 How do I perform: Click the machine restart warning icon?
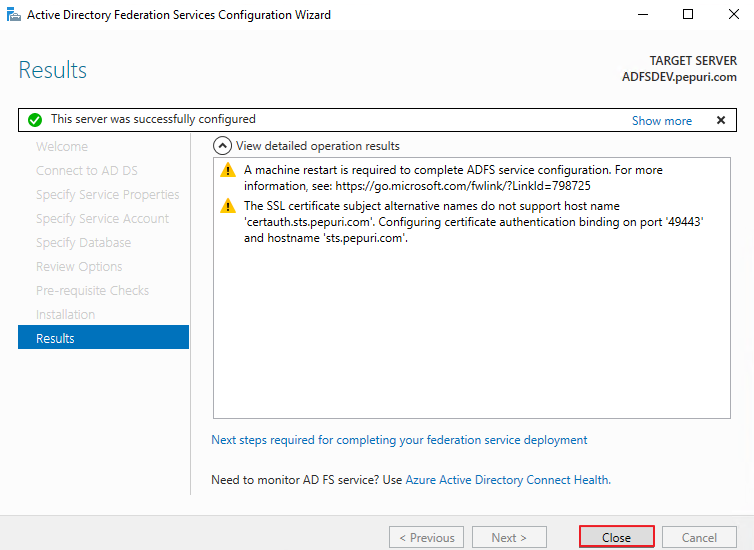(x=227, y=170)
